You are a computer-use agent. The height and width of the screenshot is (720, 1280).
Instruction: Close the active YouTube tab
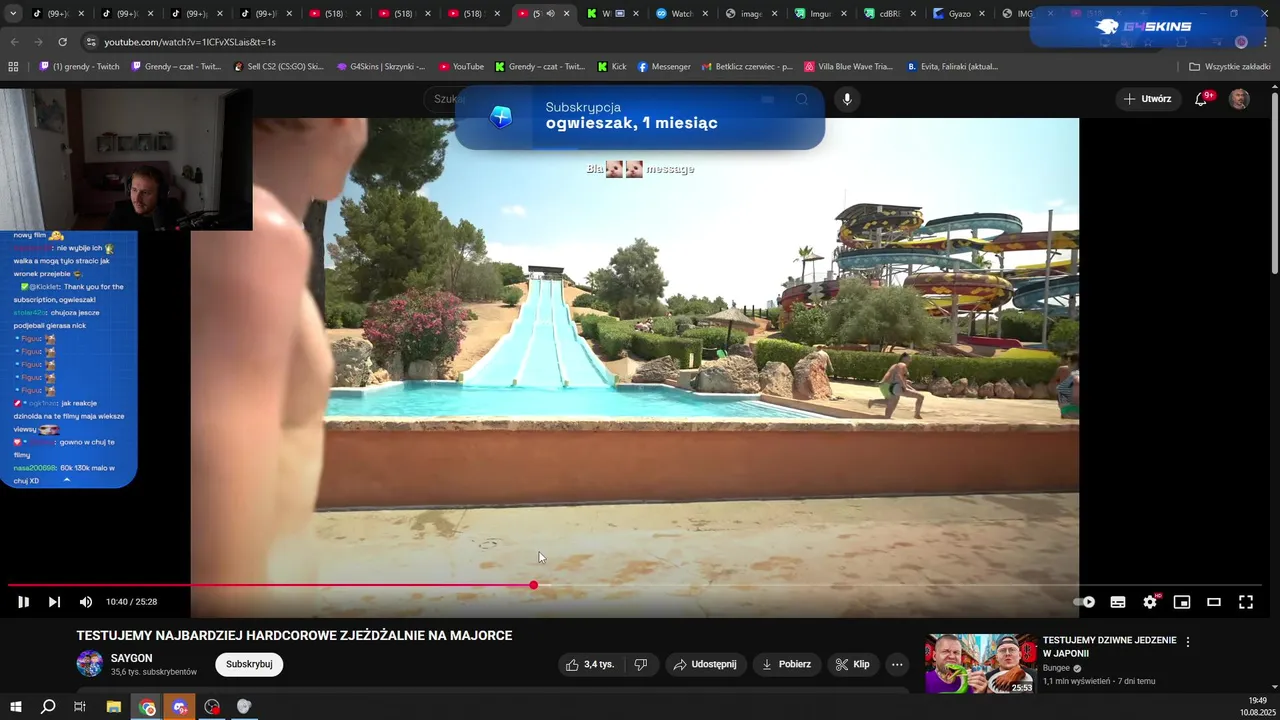coord(567,14)
